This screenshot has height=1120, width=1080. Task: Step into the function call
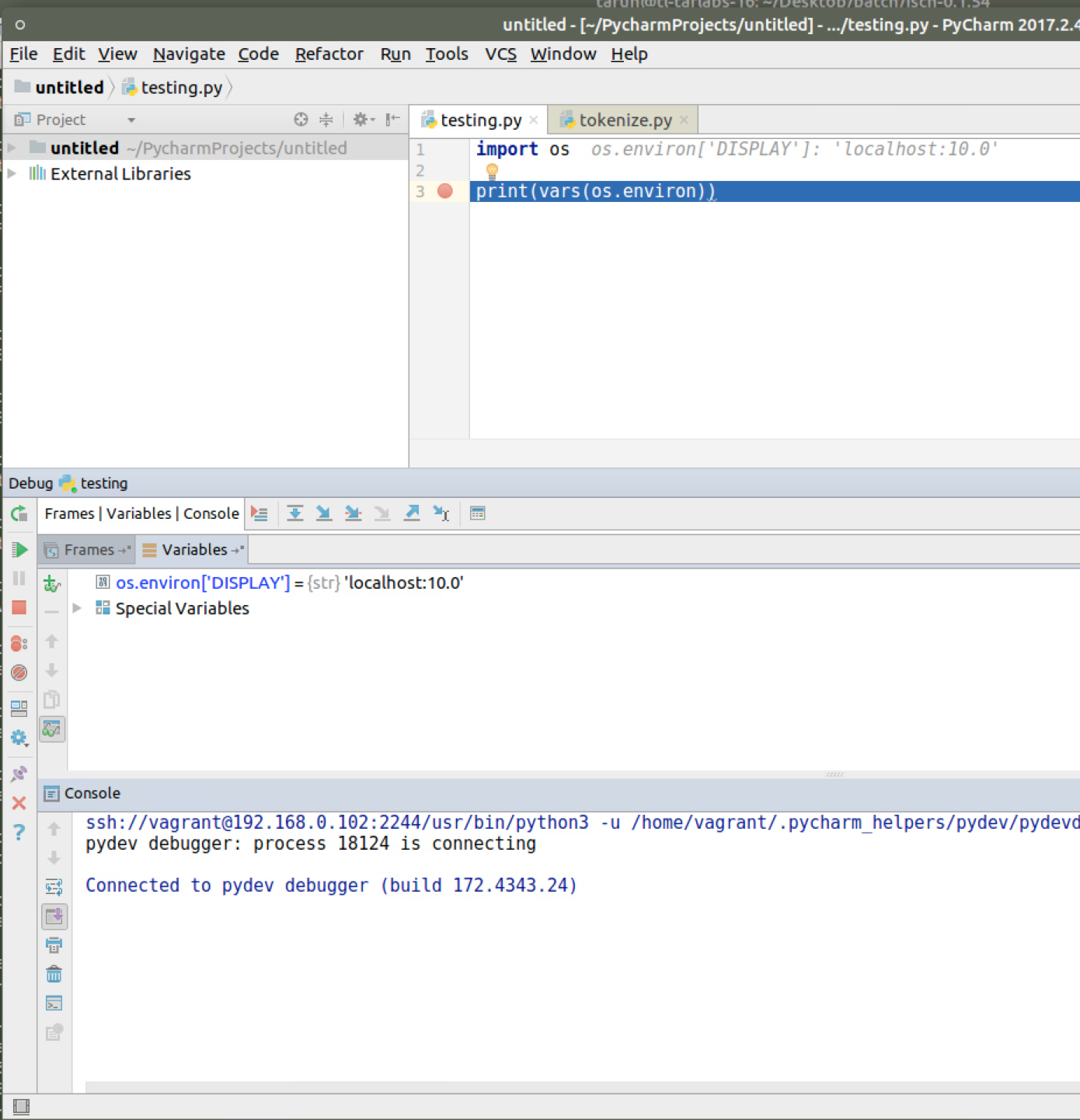click(x=324, y=513)
